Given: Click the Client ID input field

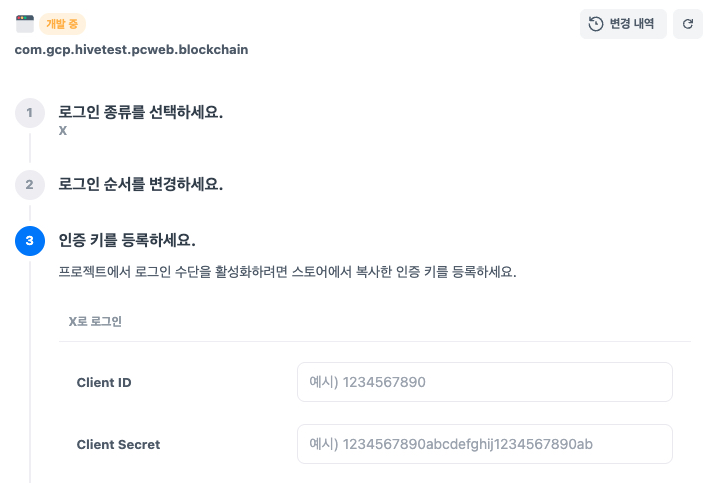Looking at the screenshot, I should pyautogui.click(x=484, y=382).
